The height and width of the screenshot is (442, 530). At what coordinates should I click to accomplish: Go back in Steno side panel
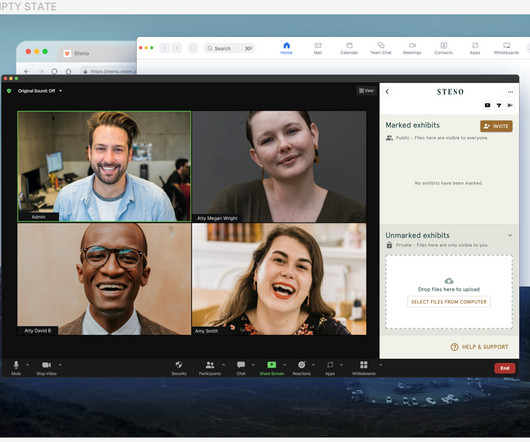tap(387, 92)
